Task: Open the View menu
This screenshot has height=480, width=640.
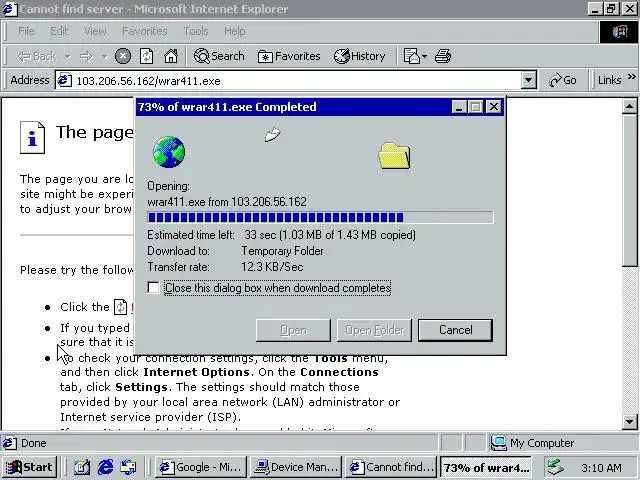Action: point(95,31)
